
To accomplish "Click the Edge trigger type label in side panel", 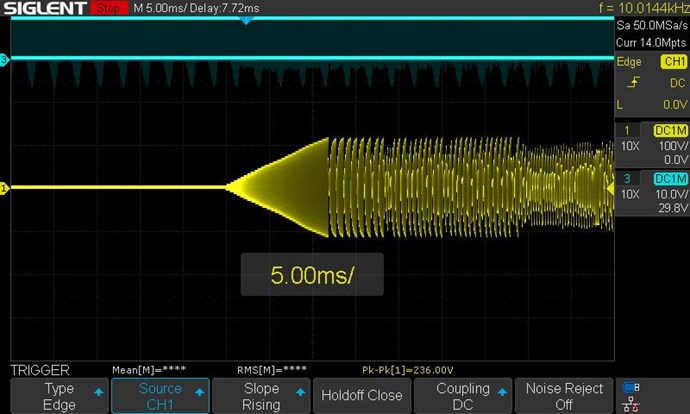I will click(629, 62).
